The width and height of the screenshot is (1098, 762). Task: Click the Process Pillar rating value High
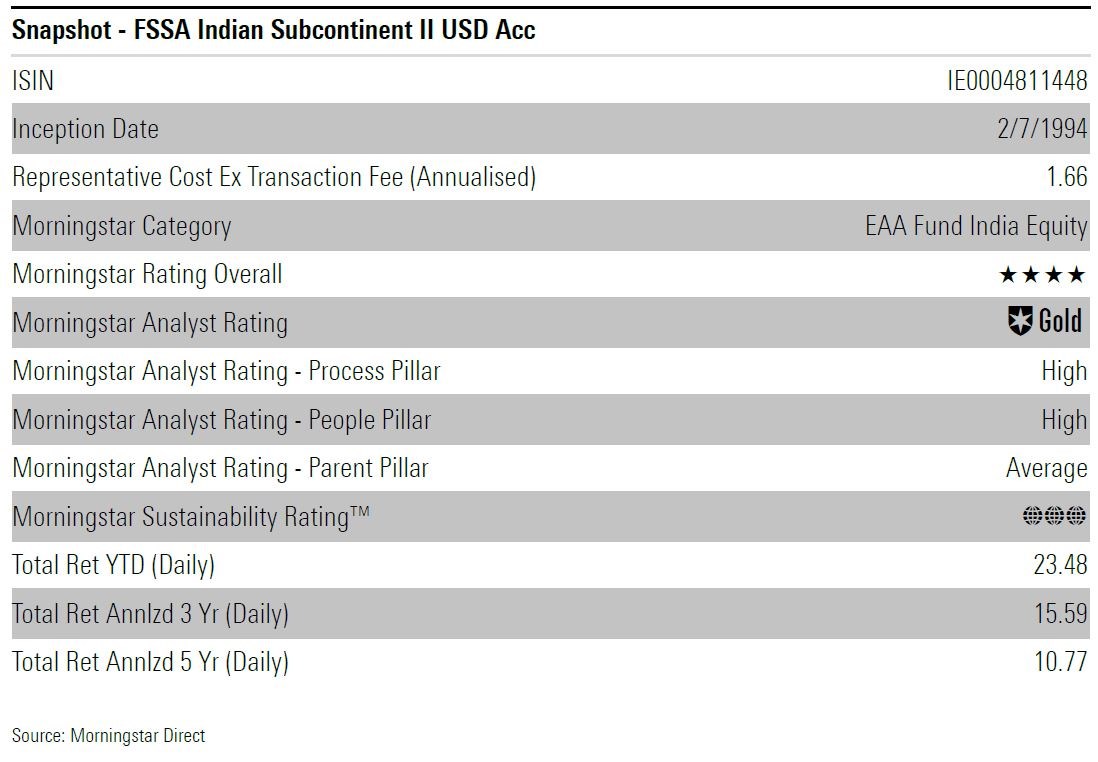(x=1064, y=371)
